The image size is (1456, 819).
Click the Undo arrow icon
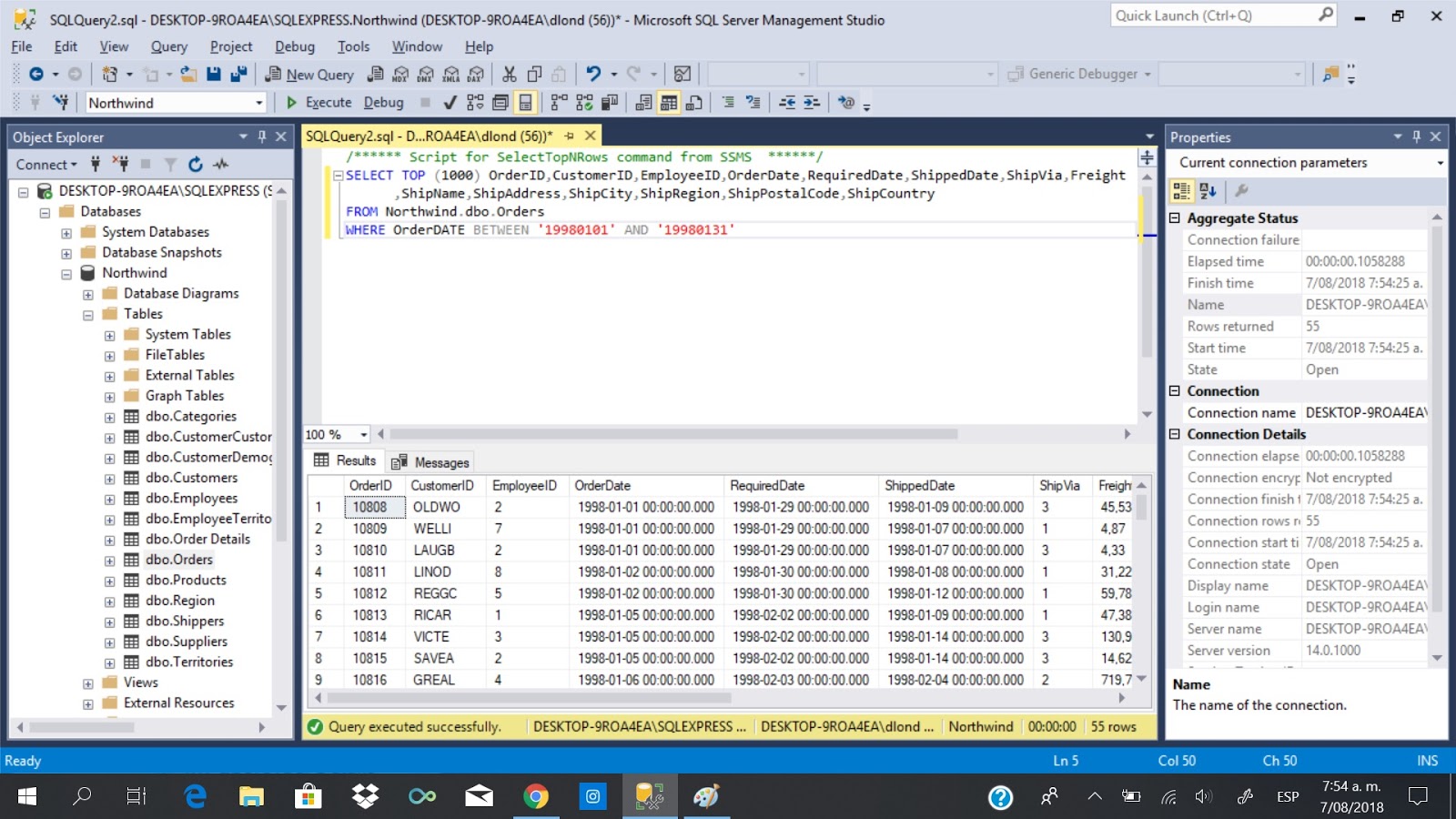pyautogui.click(x=593, y=75)
